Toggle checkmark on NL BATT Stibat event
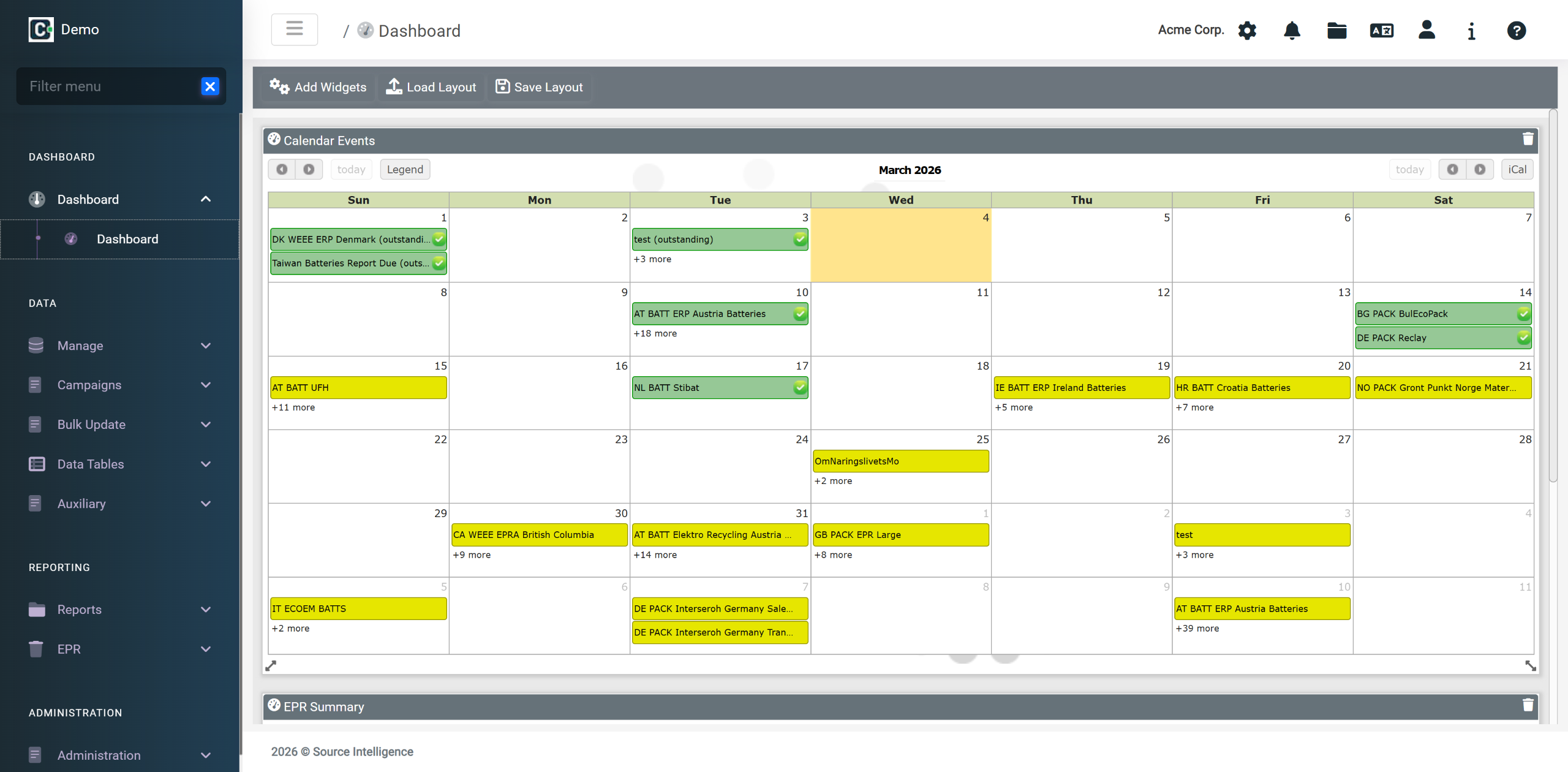 pyautogui.click(x=800, y=387)
